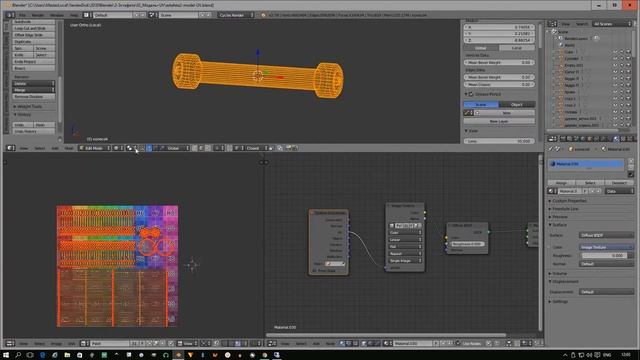
Task: Open the outliner editor type icon
Action: tap(552, 24)
